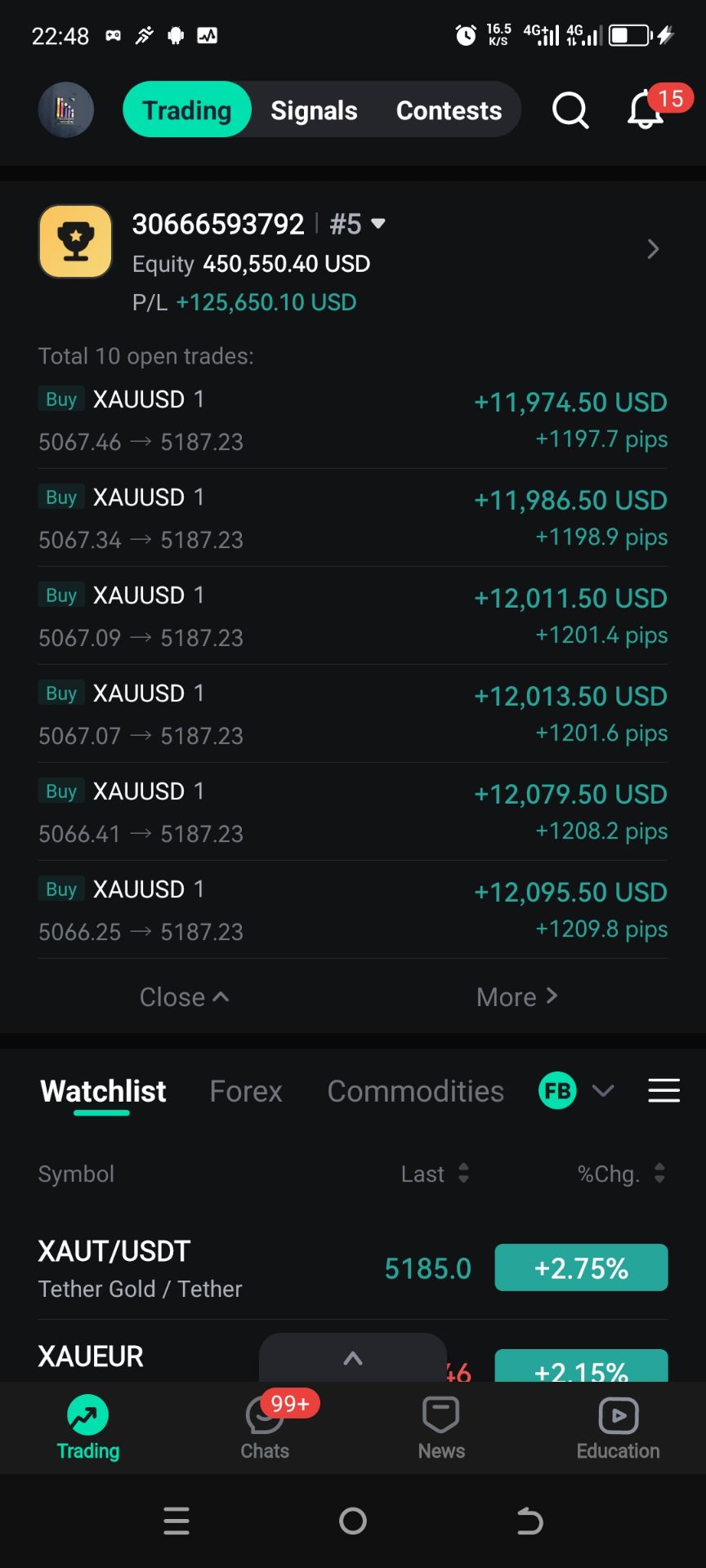The width and height of the screenshot is (706, 1568).
Task: Open the search magnifier icon
Action: (570, 110)
